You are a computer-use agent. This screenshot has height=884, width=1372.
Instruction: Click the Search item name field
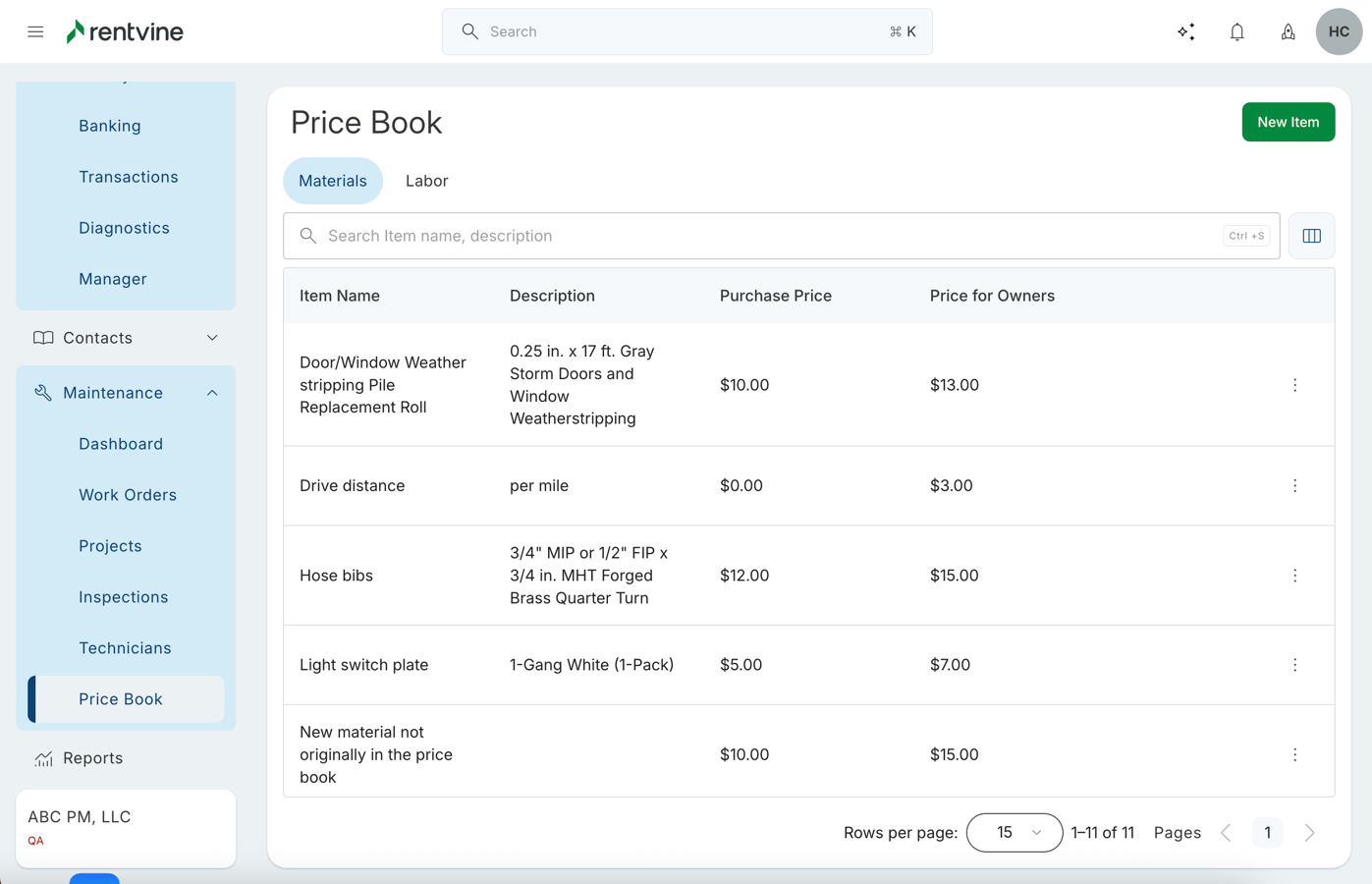click(766, 236)
